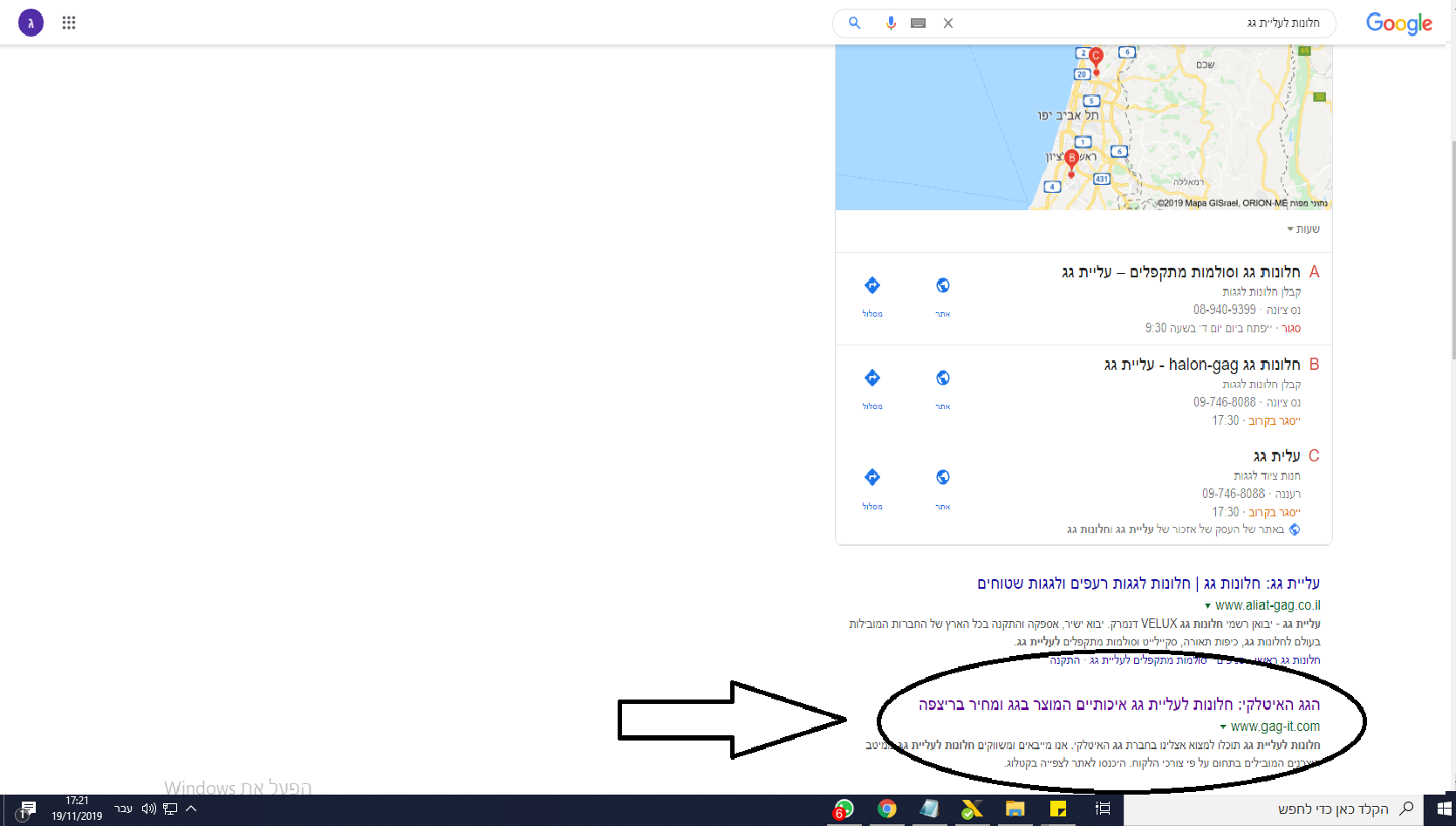This screenshot has width=1456, height=826.
Task: Open website for listing C
Action: (943, 488)
